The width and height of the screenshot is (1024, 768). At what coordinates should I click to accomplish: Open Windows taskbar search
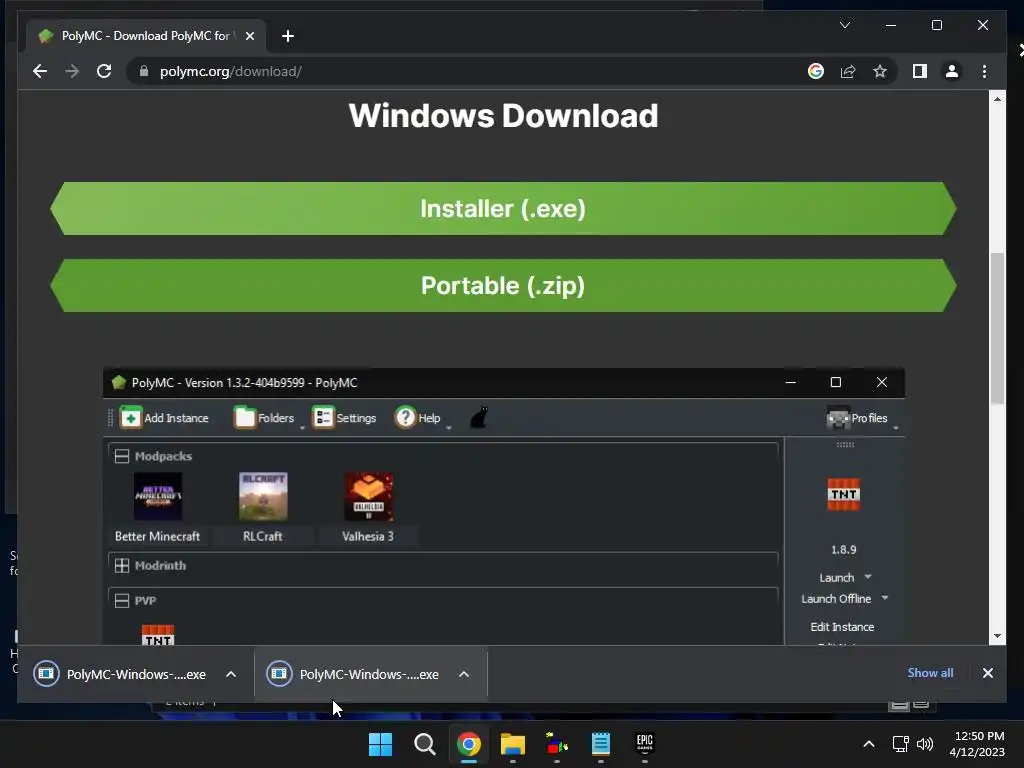424,744
